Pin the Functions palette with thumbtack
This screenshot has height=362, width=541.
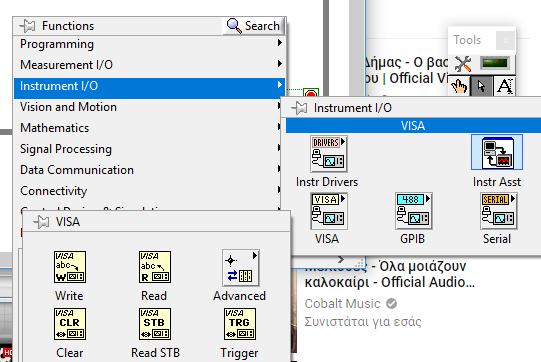pyautogui.click(x=28, y=26)
